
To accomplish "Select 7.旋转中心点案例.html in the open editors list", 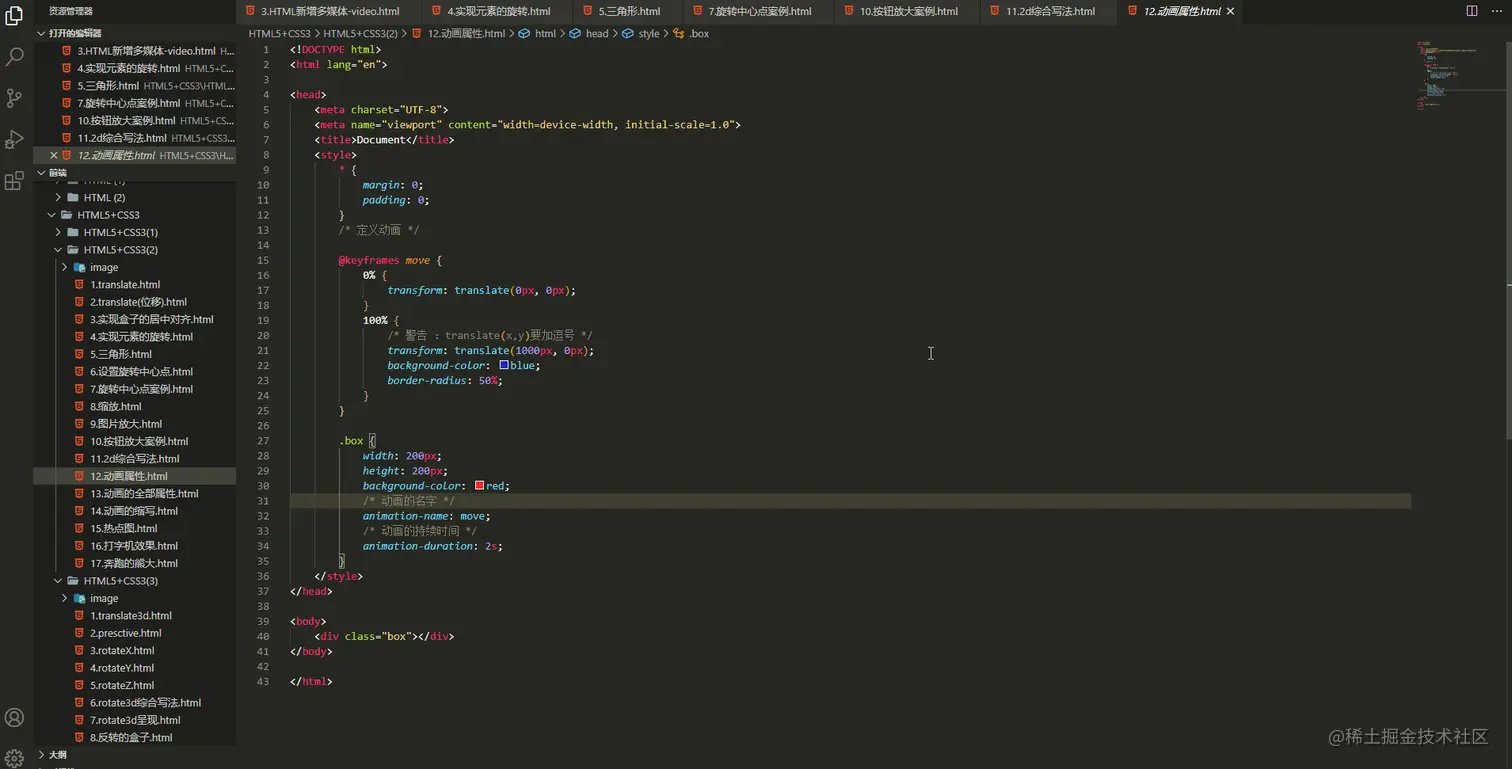I will pos(135,103).
